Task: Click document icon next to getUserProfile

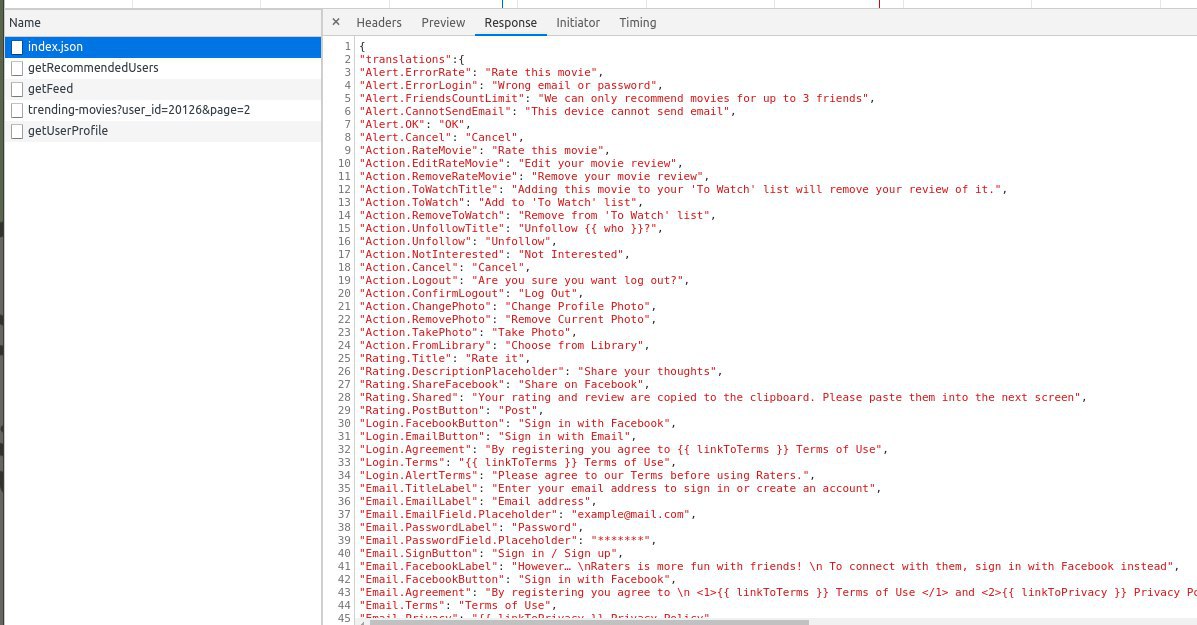Action: point(17,131)
